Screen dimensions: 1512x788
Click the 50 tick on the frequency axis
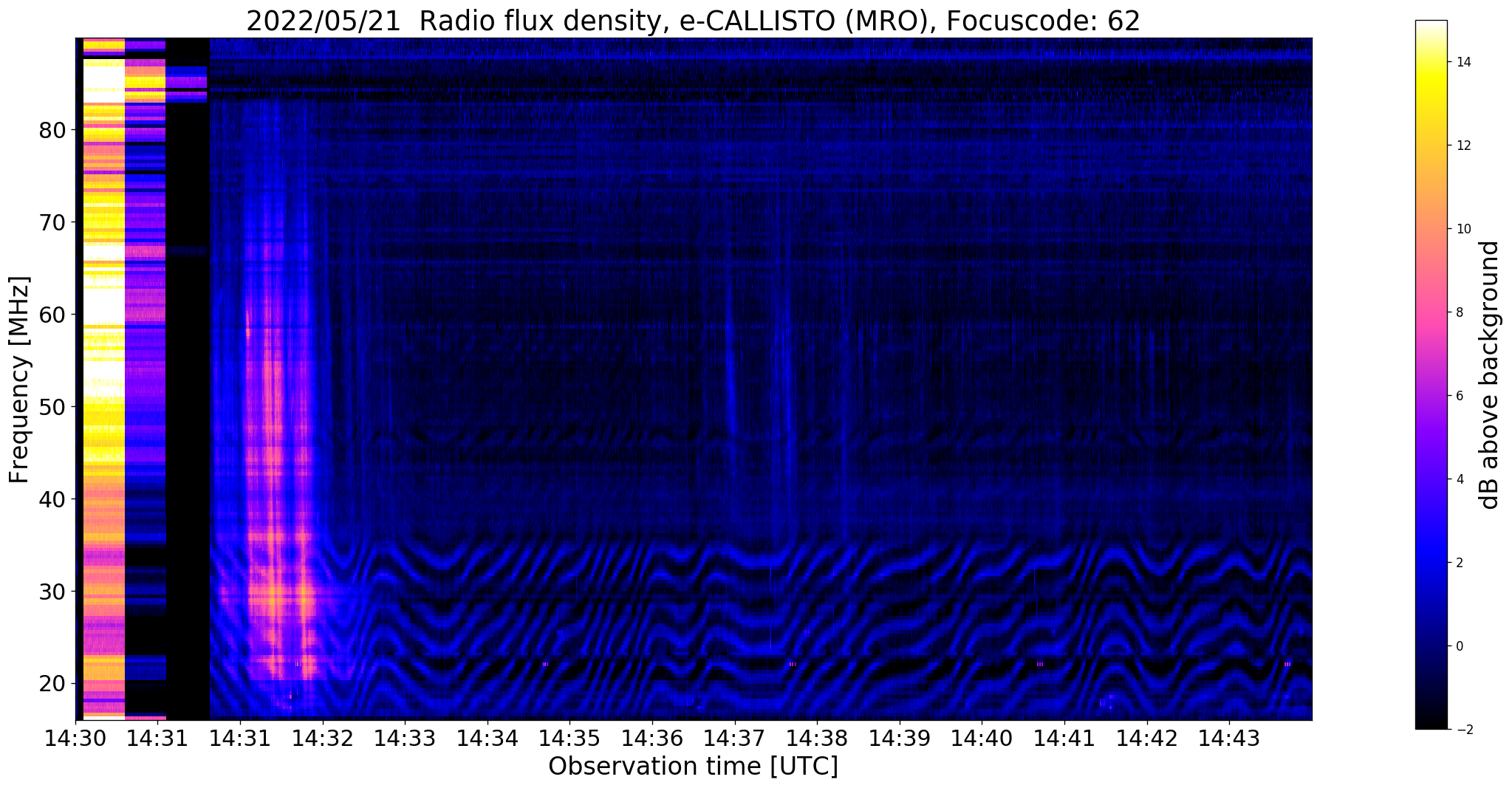[x=52, y=407]
